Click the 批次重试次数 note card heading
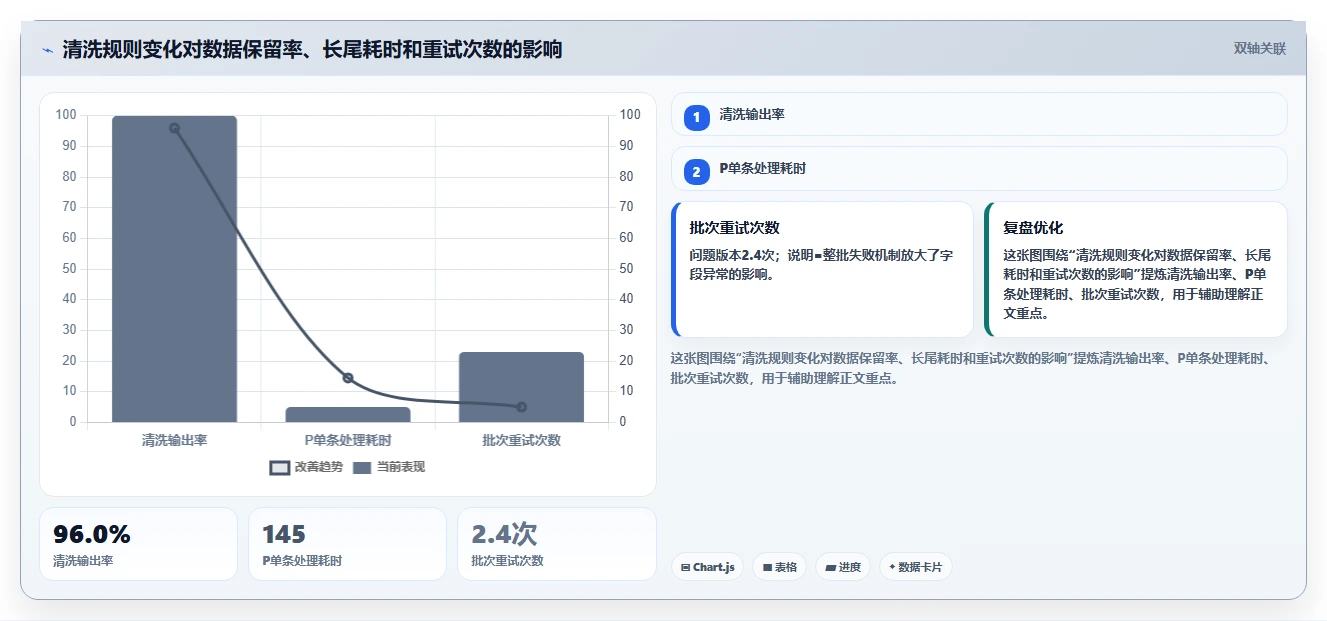This screenshot has width=1327, height=621. (x=734, y=228)
